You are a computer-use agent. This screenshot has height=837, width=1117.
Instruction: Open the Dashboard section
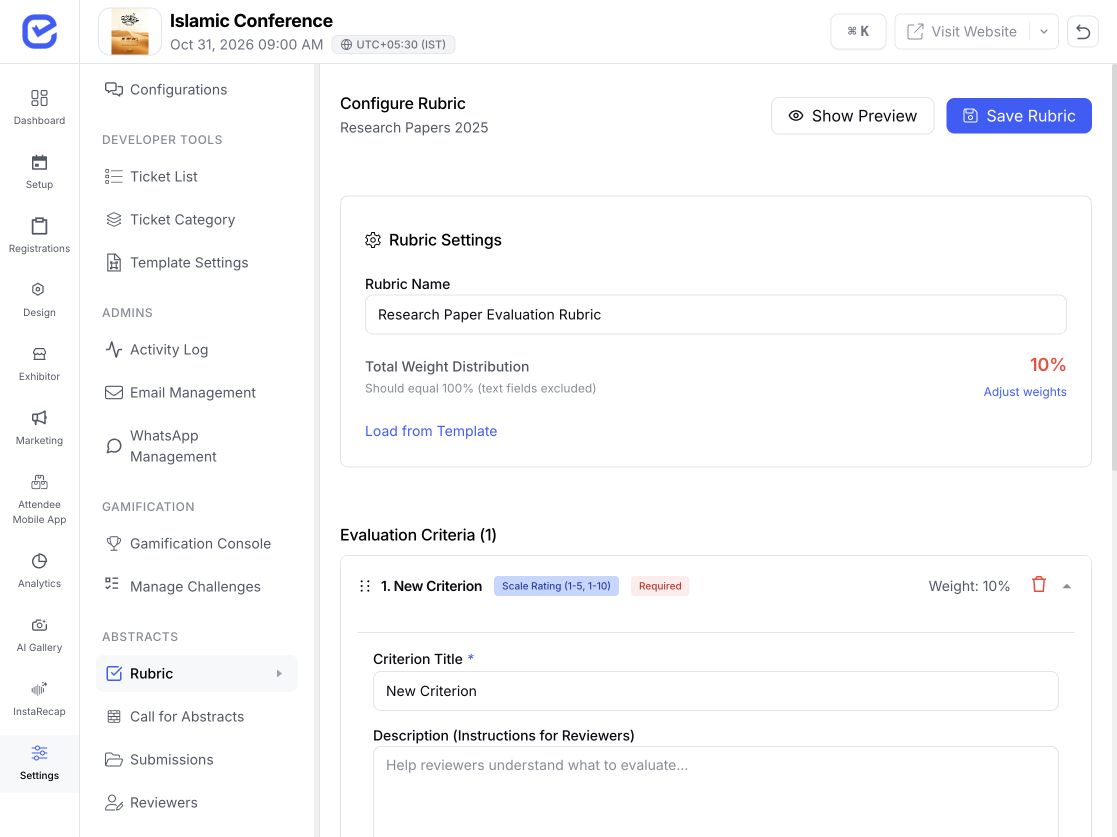(39, 107)
